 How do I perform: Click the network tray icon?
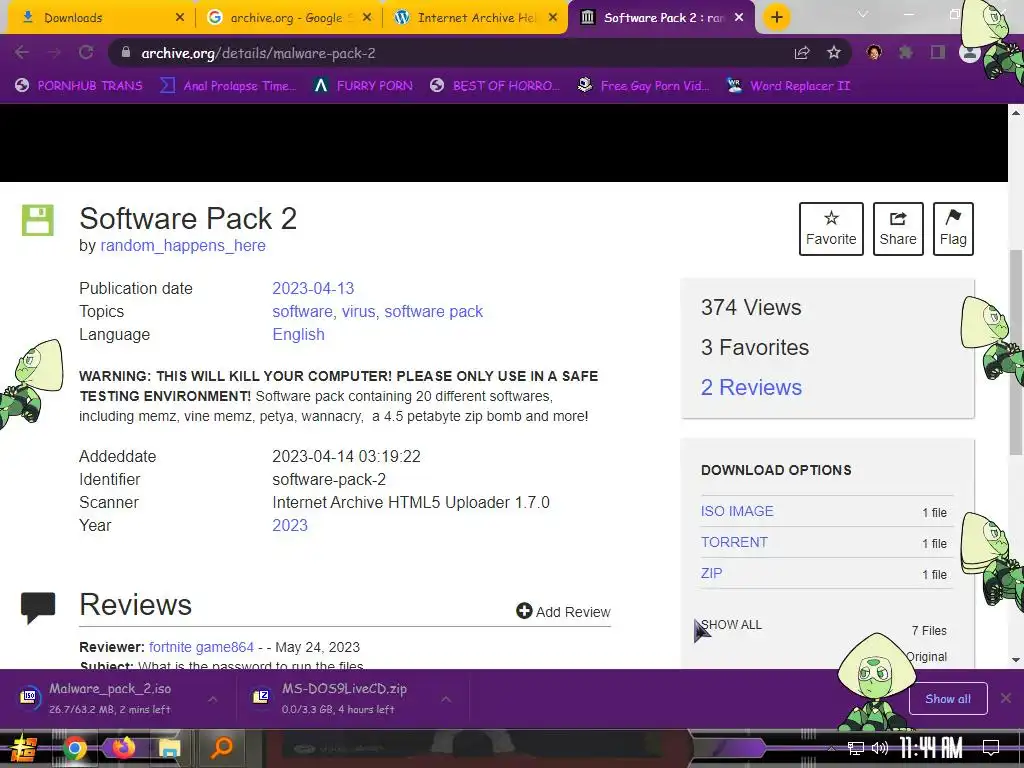pos(856,748)
